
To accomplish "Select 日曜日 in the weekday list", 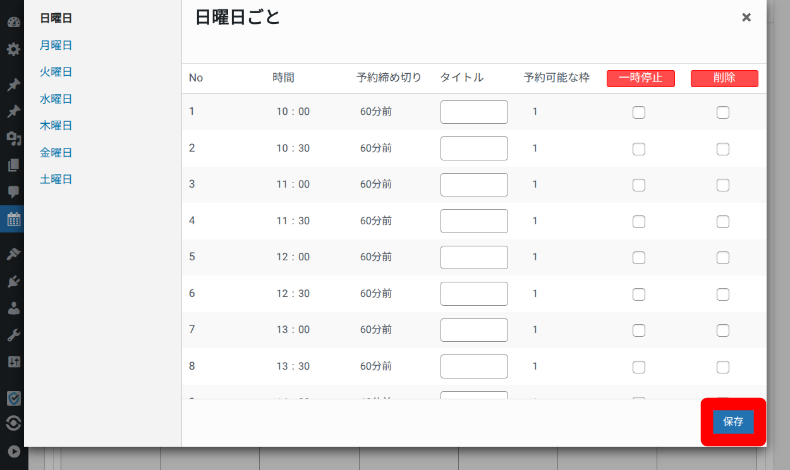I will coord(56,18).
